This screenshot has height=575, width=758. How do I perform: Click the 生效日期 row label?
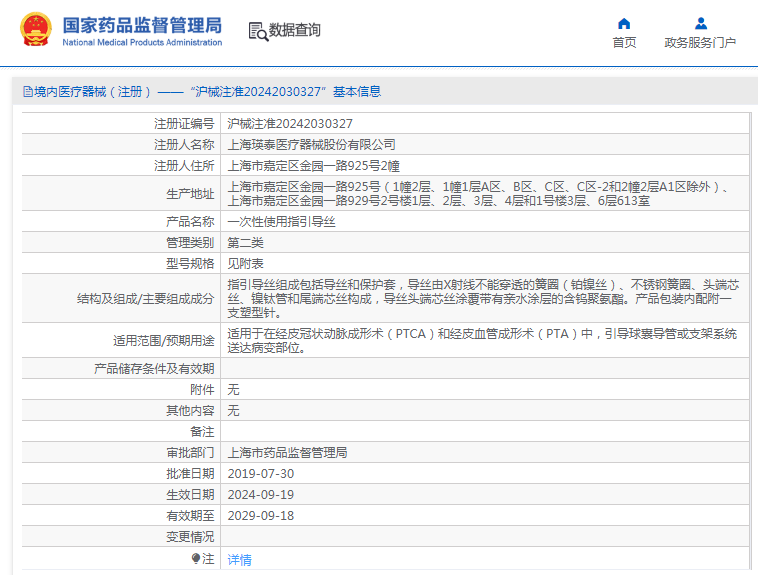(x=190, y=494)
